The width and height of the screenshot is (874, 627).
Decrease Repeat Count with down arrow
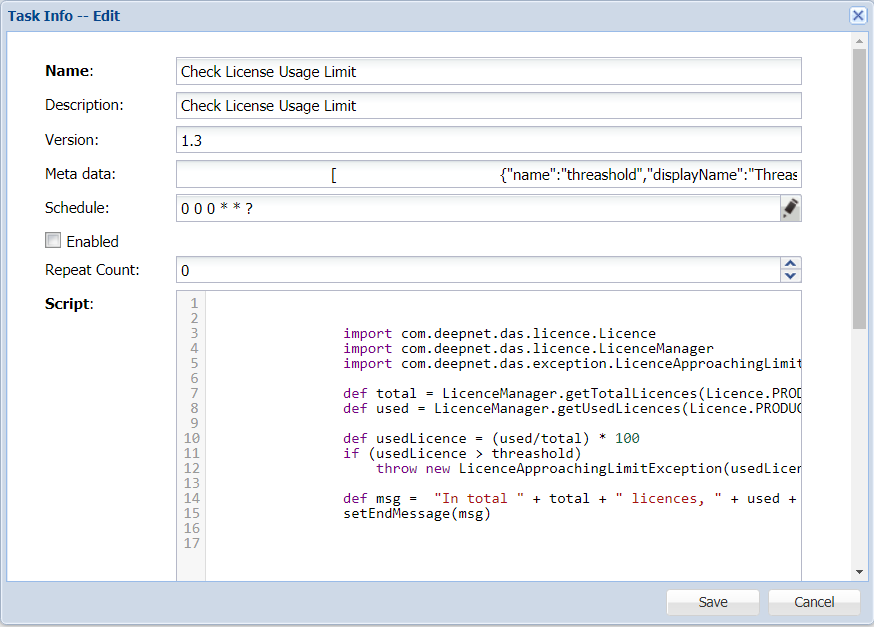[x=790, y=276]
